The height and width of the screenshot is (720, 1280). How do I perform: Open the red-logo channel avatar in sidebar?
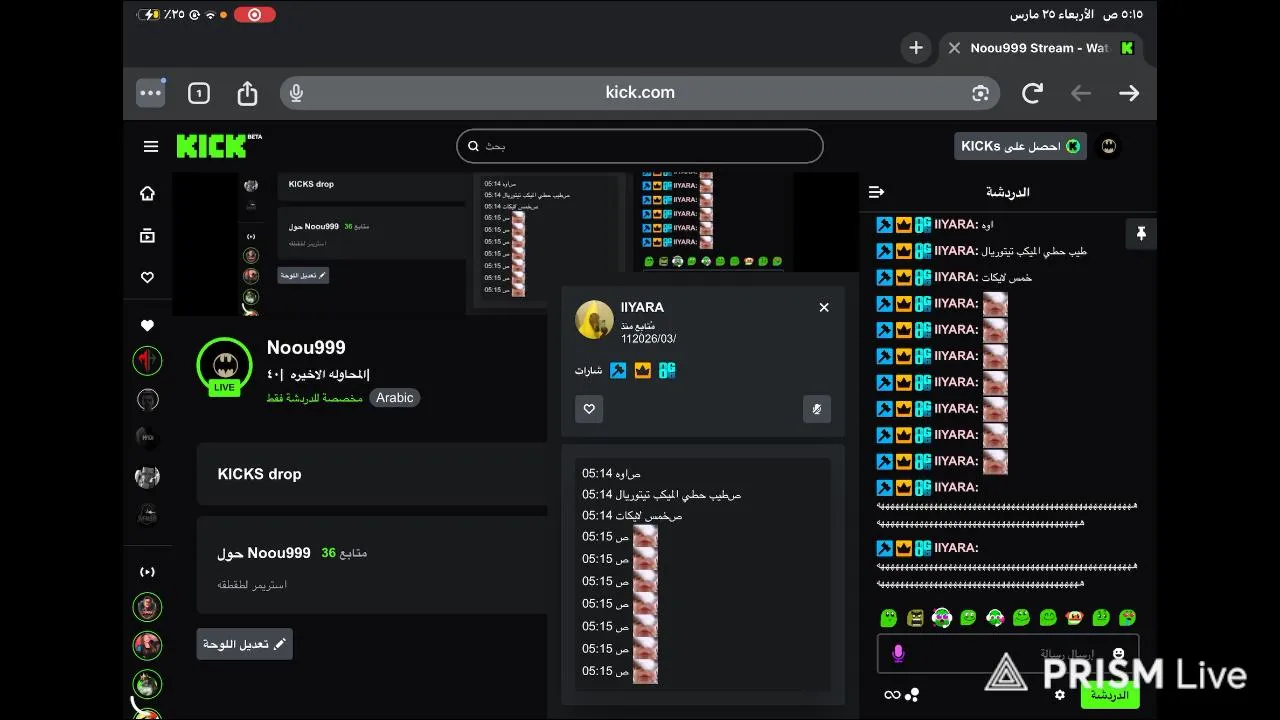click(x=147, y=360)
